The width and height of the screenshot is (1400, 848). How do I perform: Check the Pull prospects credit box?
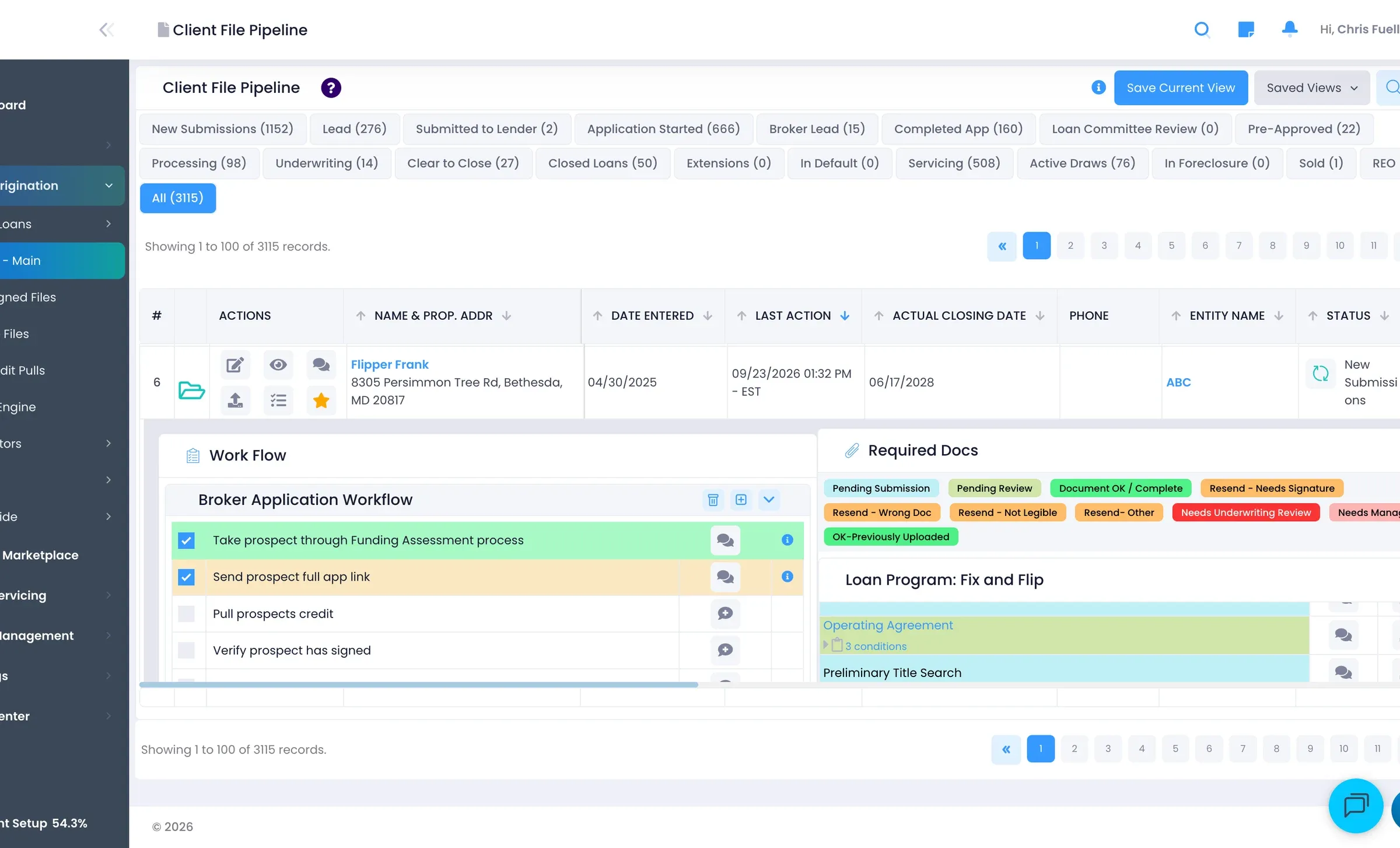click(186, 613)
